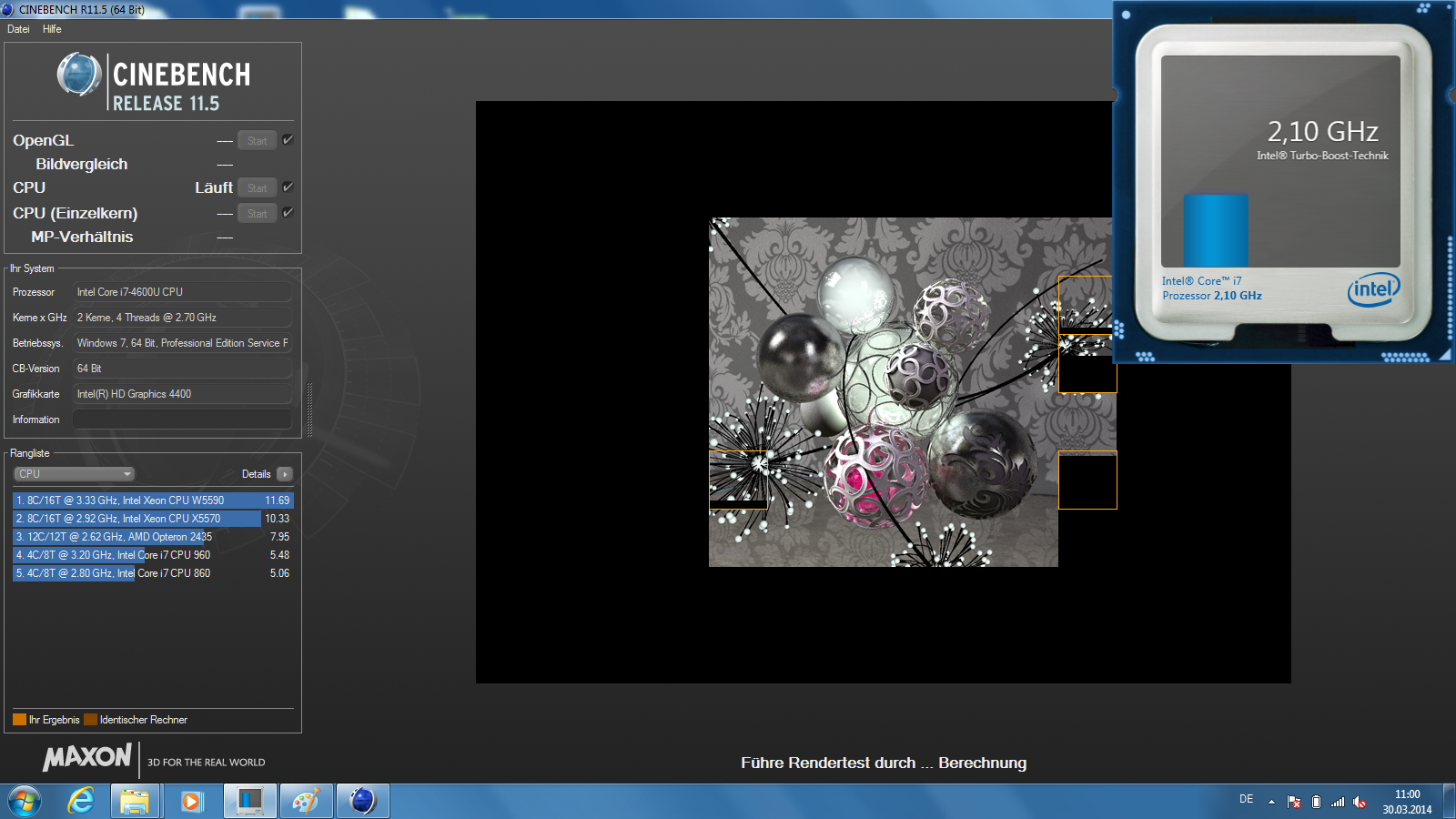Toggle the CPU (Einzelkern) checkbox
Image resolution: width=1456 pixels, height=819 pixels.
coord(288,213)
